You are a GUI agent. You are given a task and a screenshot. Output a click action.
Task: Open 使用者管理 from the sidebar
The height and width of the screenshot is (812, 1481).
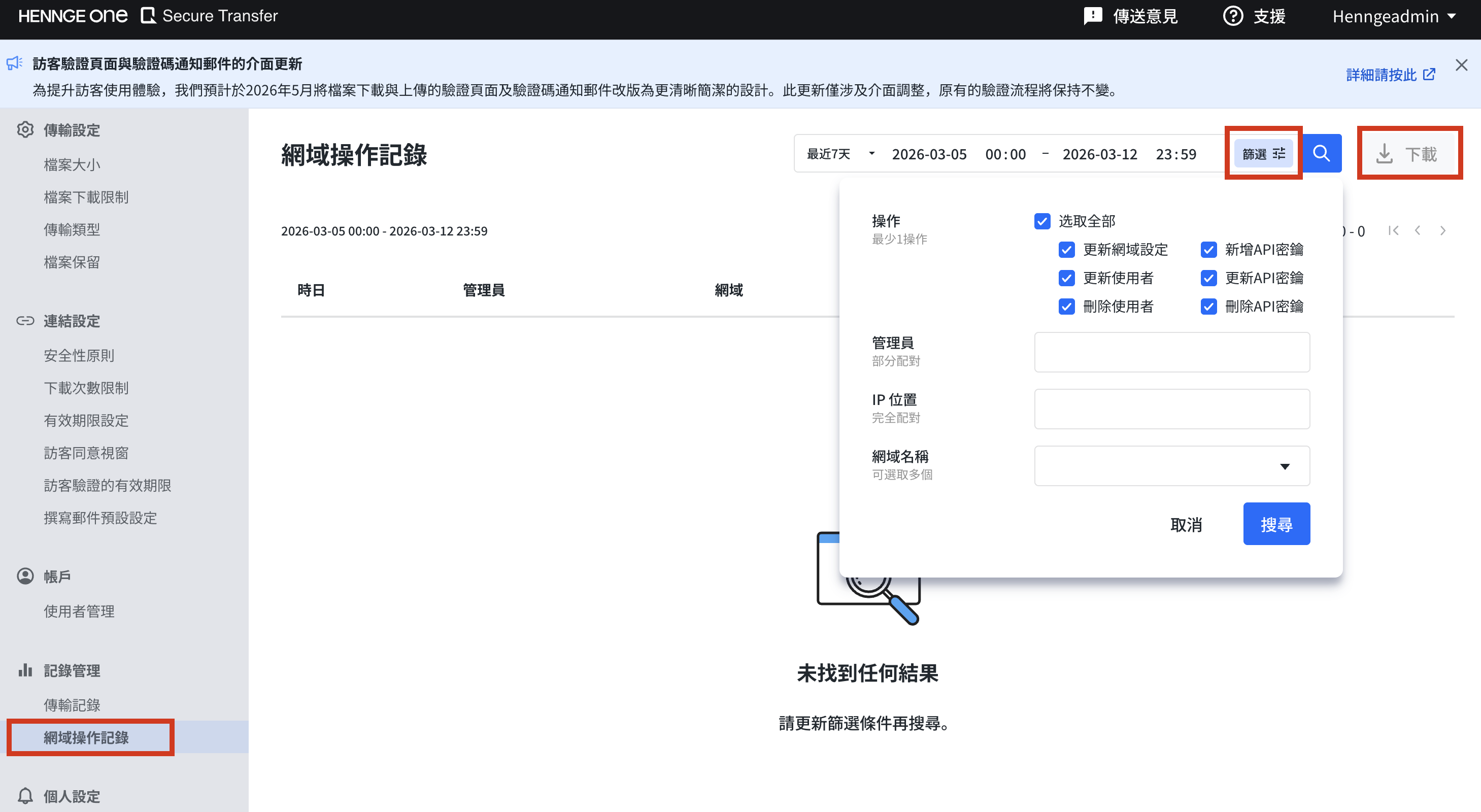point(79,612)
